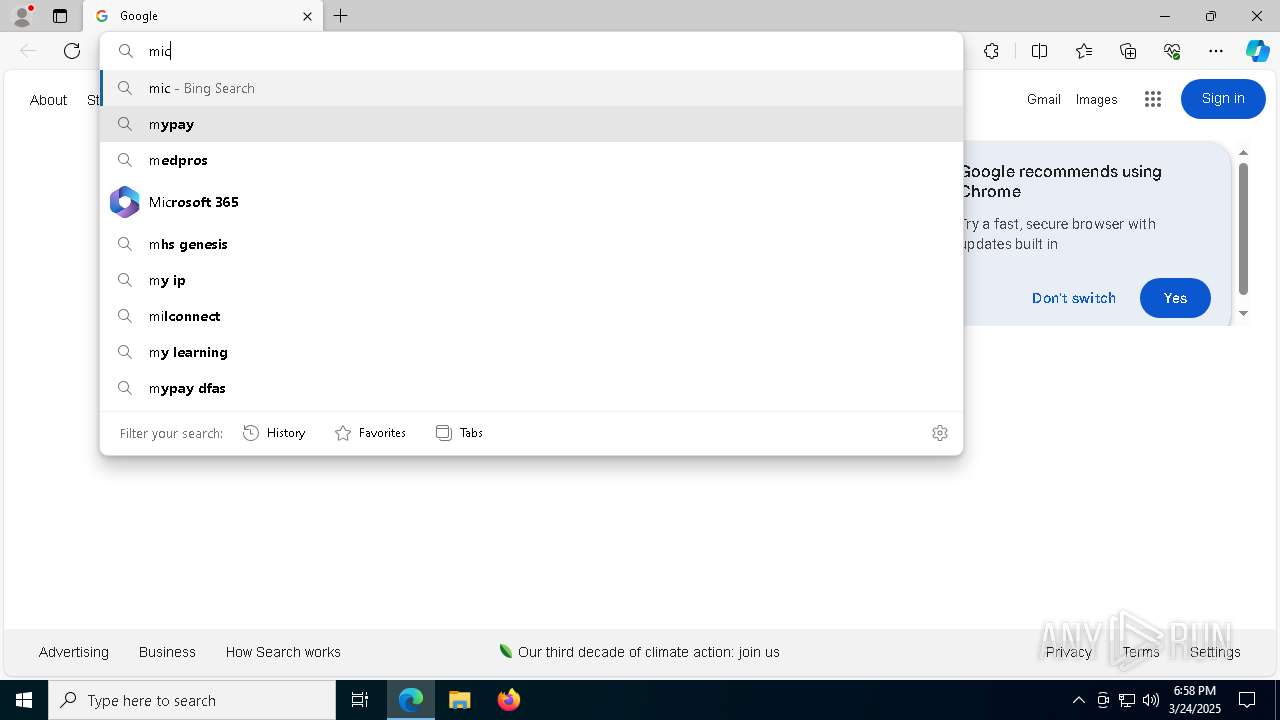Screen dimensions: 1280x720
Task: Choose the 'mypay dfas' suggestion
Action: pyautogui.click(x=531, y=388)
